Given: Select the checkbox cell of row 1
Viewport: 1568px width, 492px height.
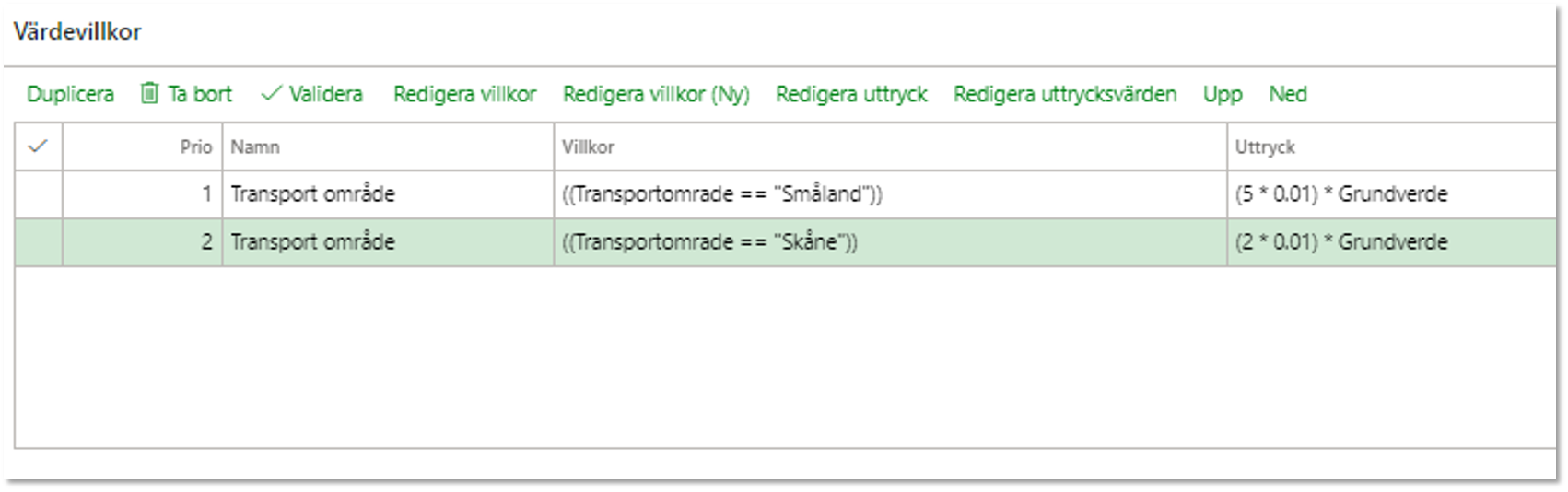Looking at the screenshot, I should (x=38, y=193).
